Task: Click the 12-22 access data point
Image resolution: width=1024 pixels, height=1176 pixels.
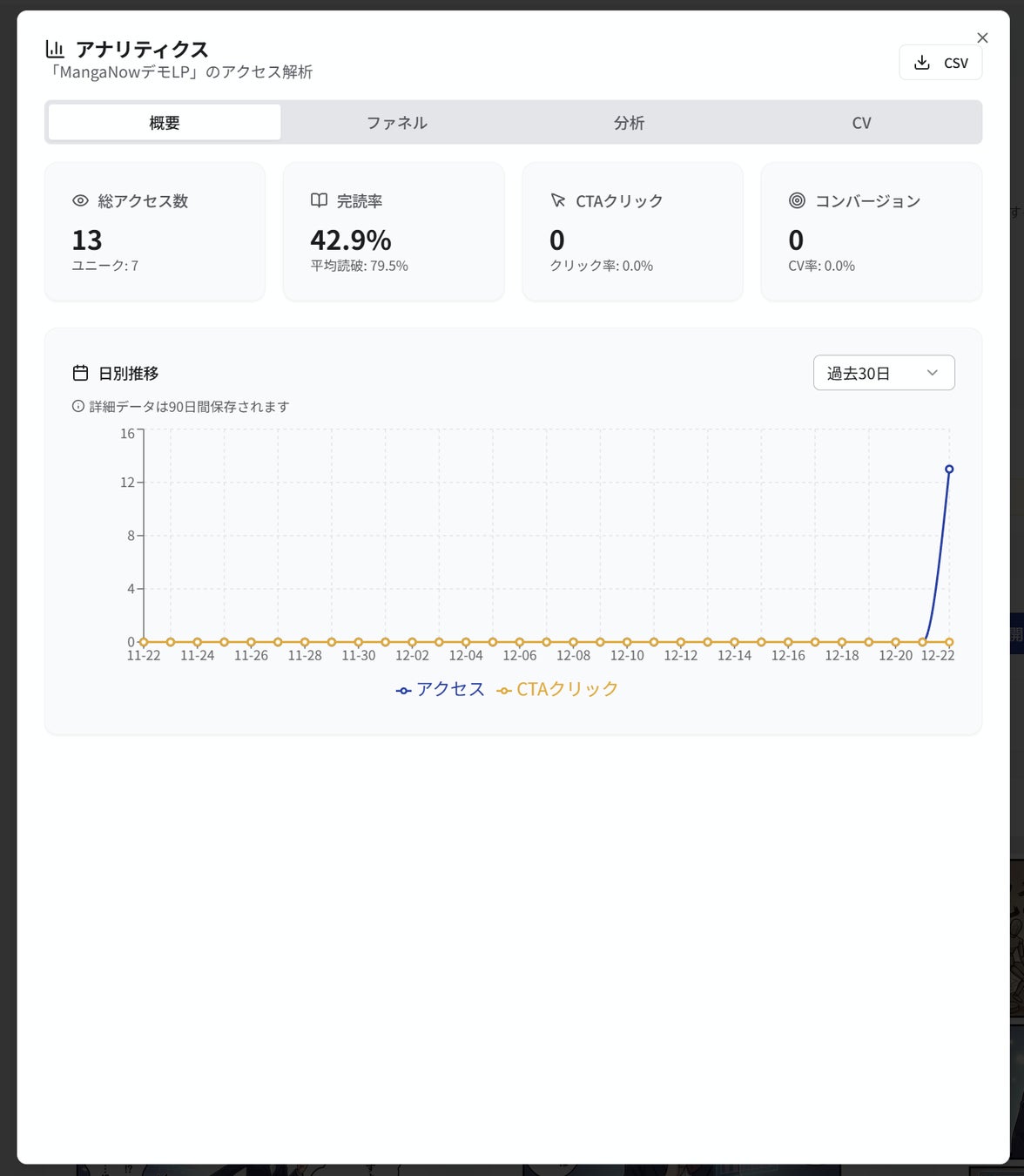Action: click(x=949, y=470)
